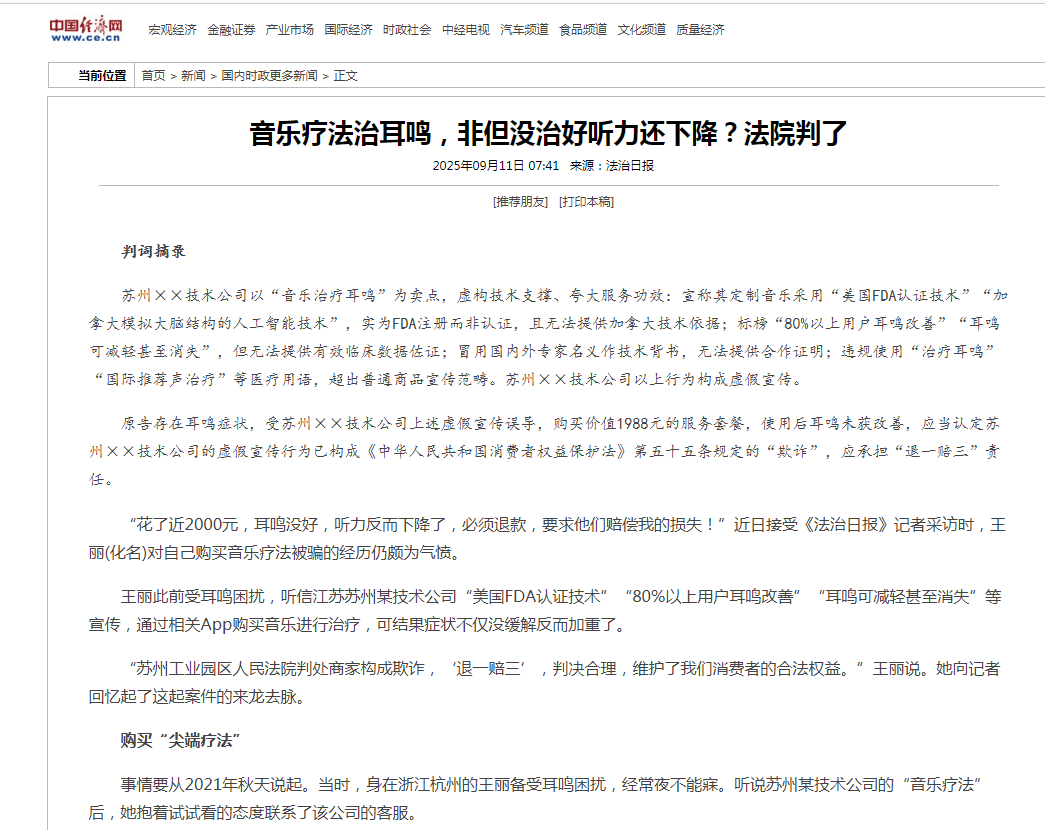
Task: Select 时政社会 in top navigation
Action: coord(407,30)
